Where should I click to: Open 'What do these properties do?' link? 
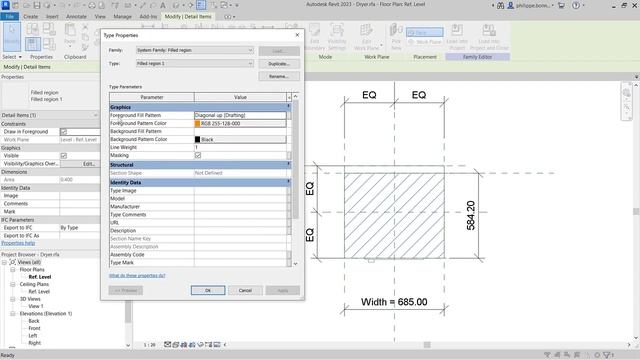tap(137, 276)
